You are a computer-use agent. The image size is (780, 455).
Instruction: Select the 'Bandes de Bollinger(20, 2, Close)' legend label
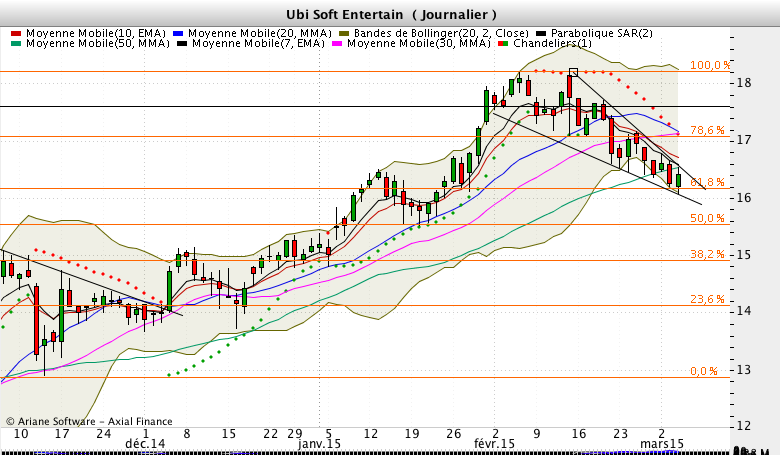[x=441, y=33]
